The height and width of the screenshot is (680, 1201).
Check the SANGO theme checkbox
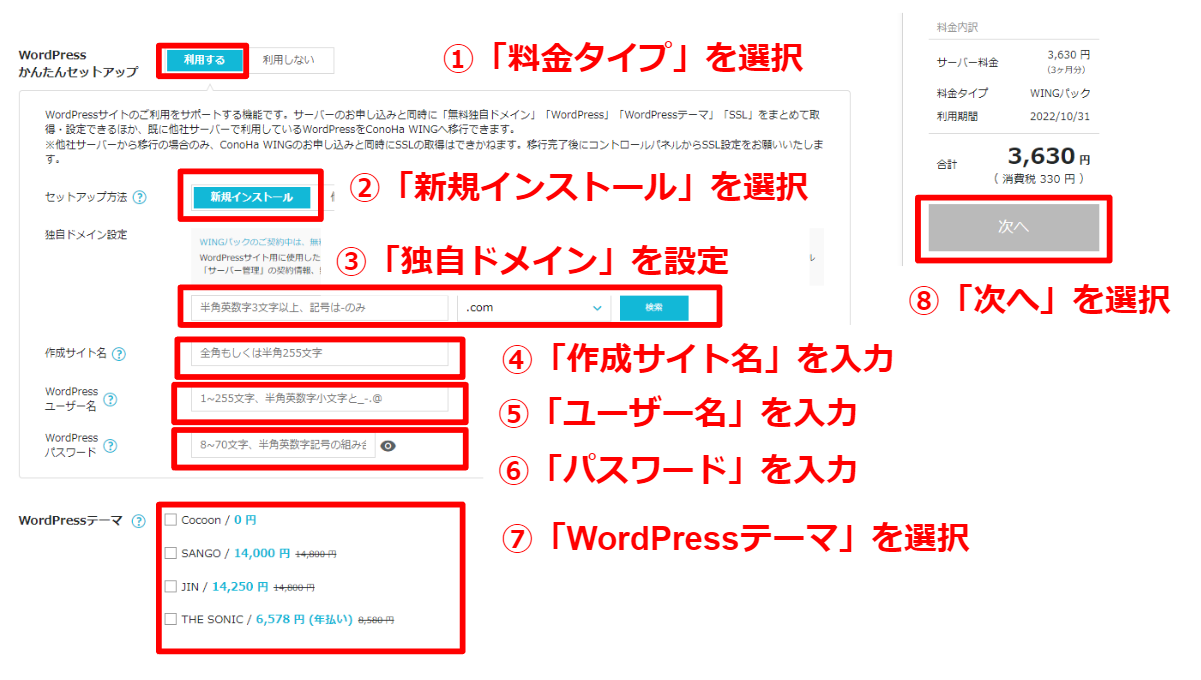[171, 553]
